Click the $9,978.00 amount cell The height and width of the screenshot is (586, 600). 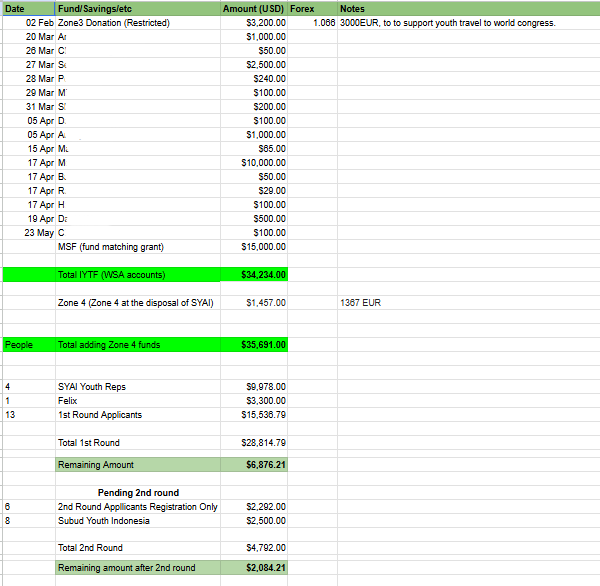click(x=254, y=387)
